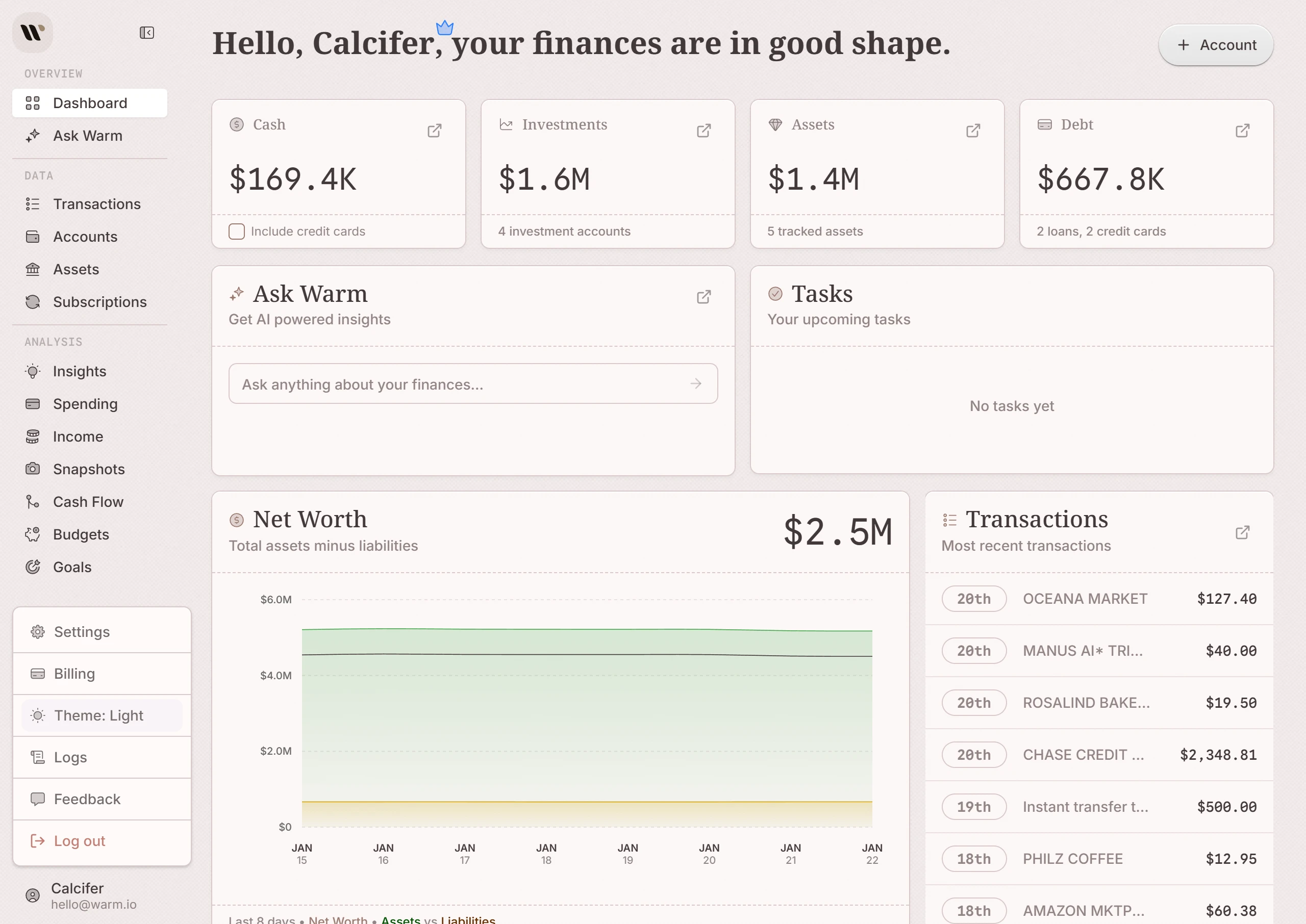Select Spending in the Analysis section
The height and width of the screenshot is (924, 1306).
(x=85, y=404)
